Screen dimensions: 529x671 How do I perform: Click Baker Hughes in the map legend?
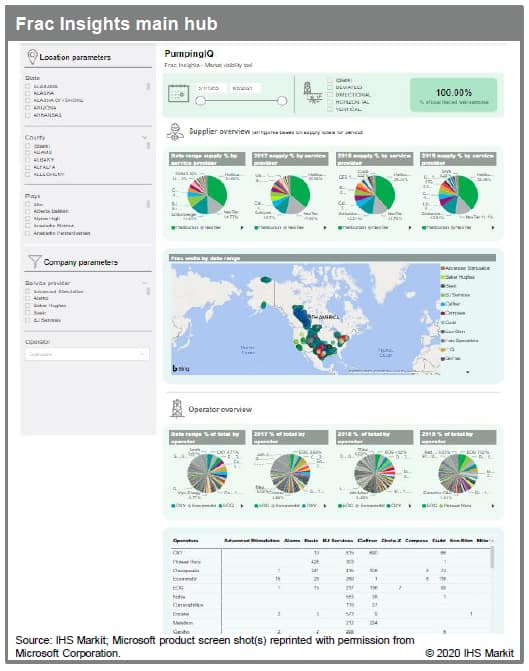pos(458,277)
